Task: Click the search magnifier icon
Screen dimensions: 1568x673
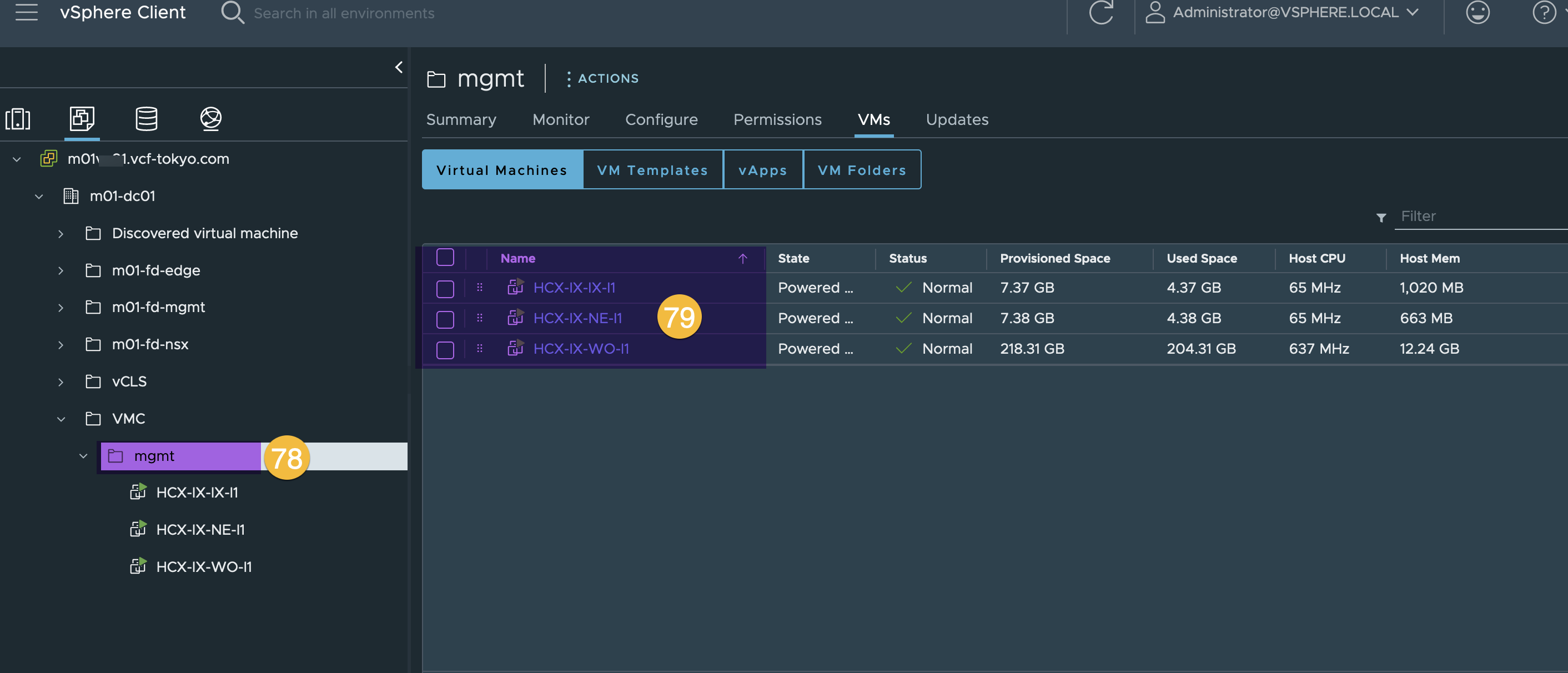Action: [232, 12]
